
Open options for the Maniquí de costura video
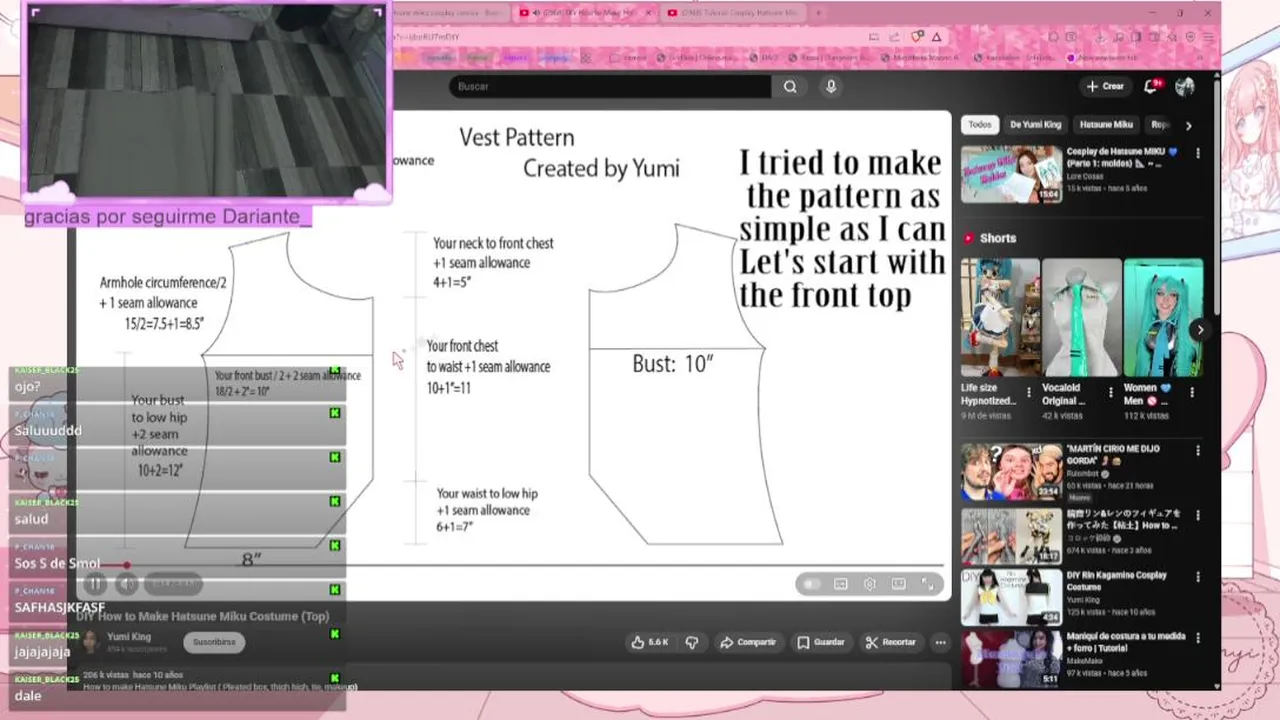[1199, 640]
